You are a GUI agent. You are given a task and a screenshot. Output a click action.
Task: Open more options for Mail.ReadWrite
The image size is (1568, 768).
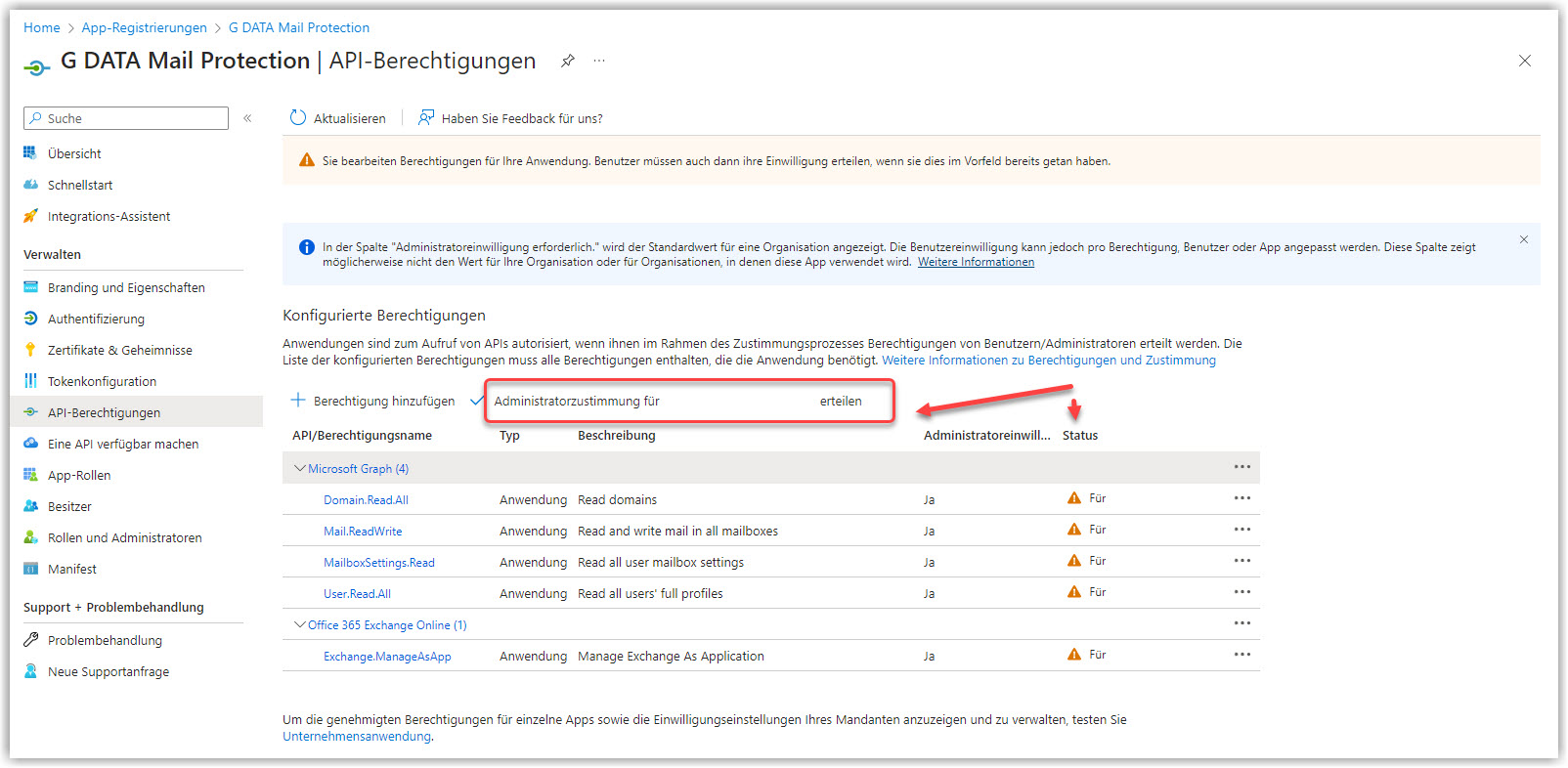pyautogui.click(x=1242, y=530)
